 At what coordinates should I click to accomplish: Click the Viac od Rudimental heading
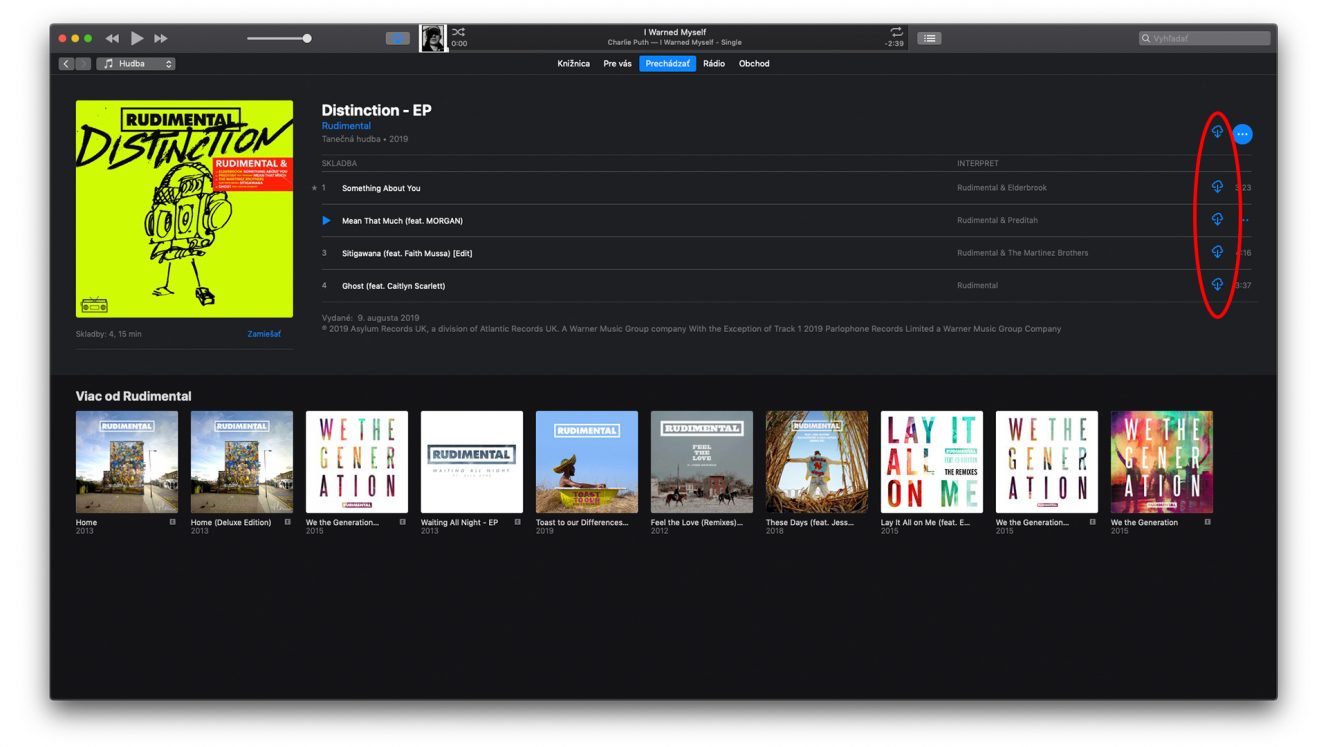click(133, 396)
